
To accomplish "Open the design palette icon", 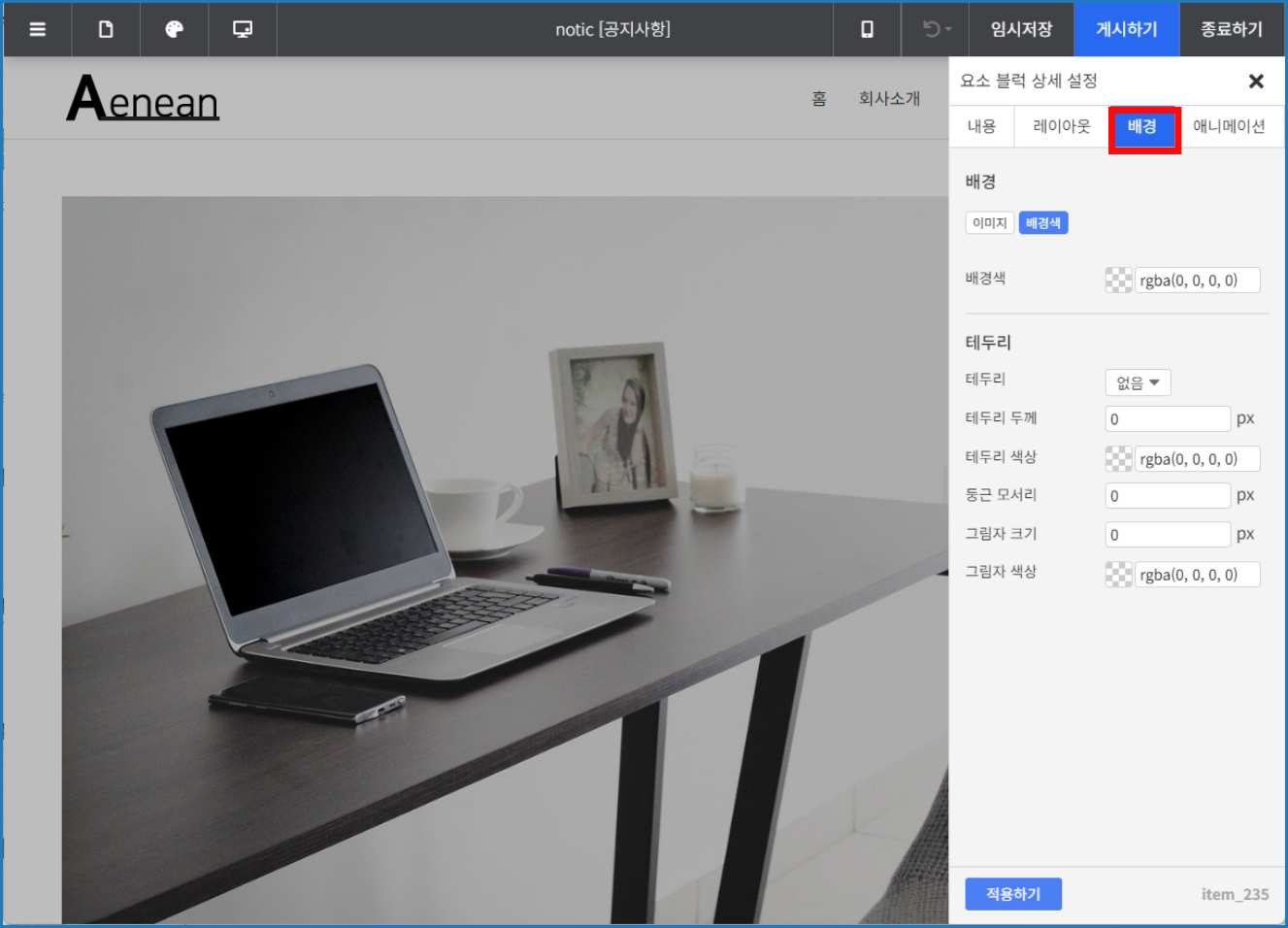I will coord(175,29).
